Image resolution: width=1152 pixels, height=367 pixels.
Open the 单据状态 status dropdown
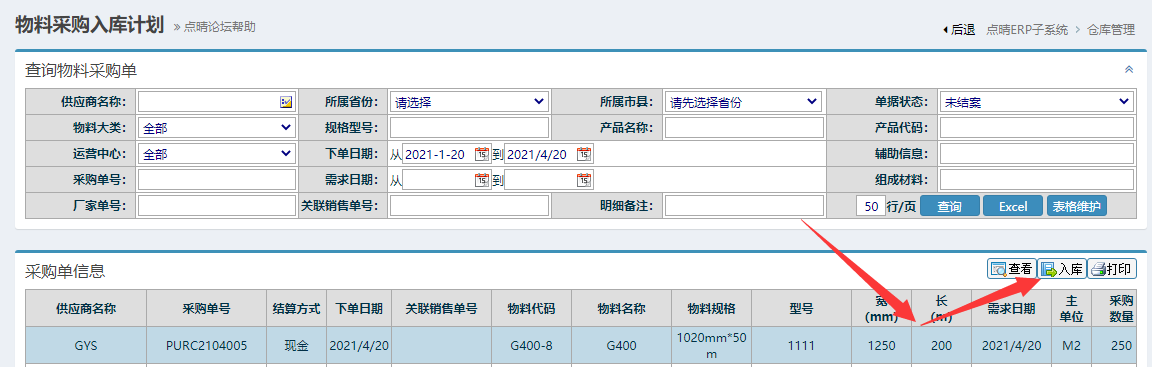[1036, 102]
